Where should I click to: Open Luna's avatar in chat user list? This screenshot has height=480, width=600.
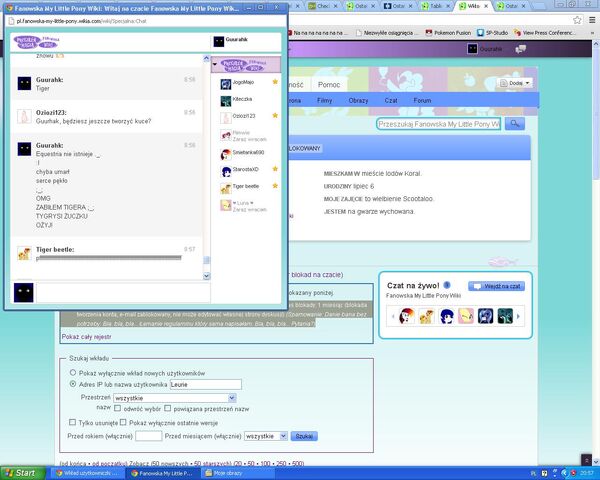(226, 206)
